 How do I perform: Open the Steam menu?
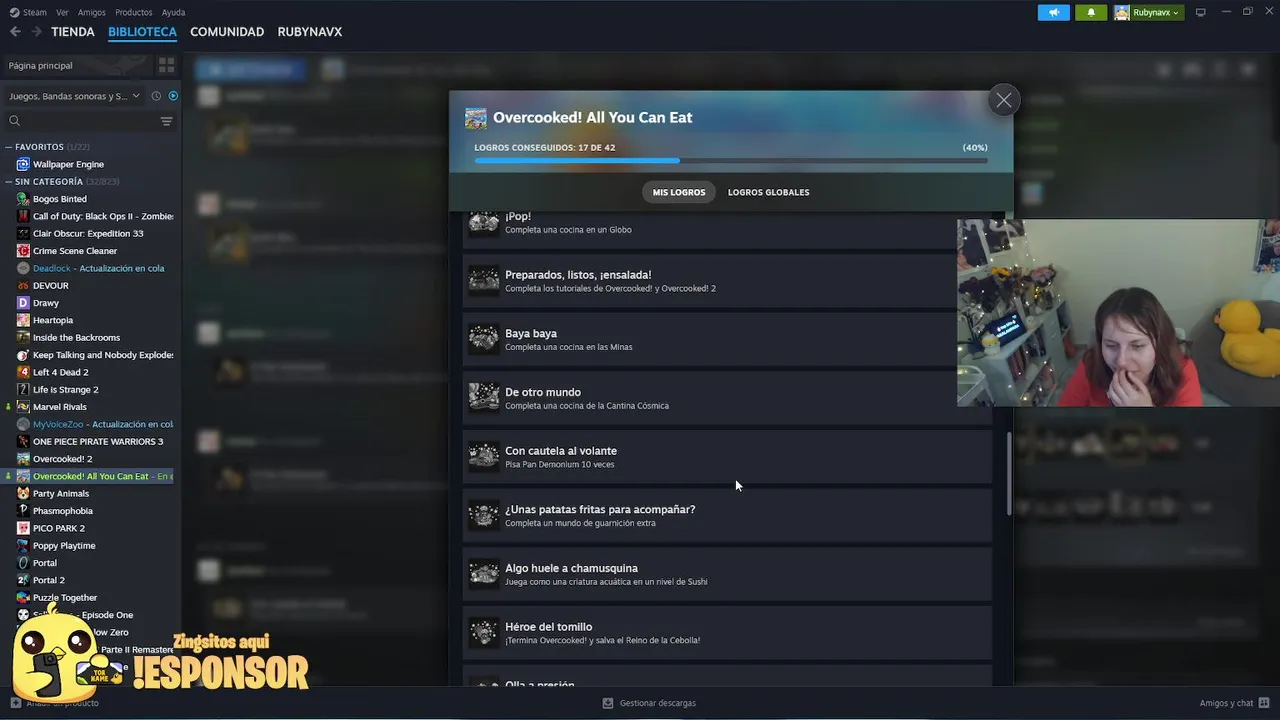tap(28, 12)
